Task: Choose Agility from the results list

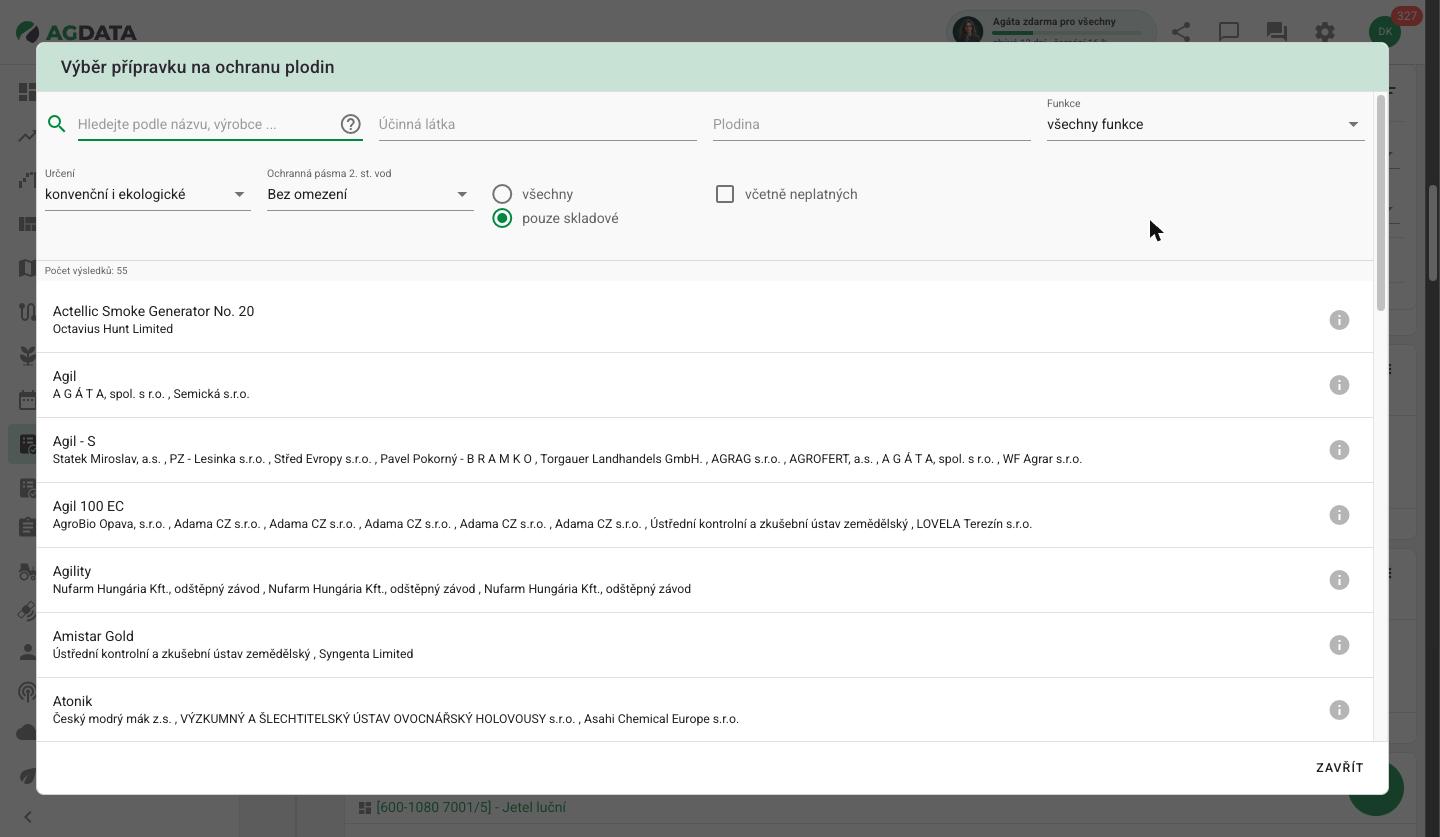Action: point(705,580)
